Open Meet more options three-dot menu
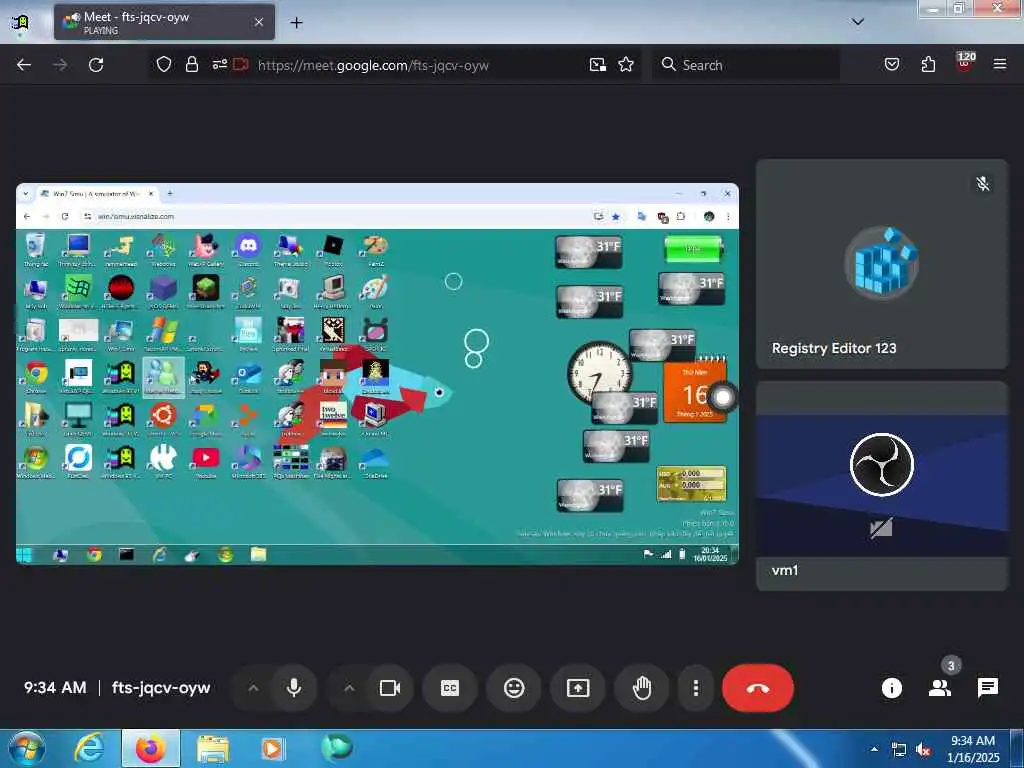 coord(696,688)
